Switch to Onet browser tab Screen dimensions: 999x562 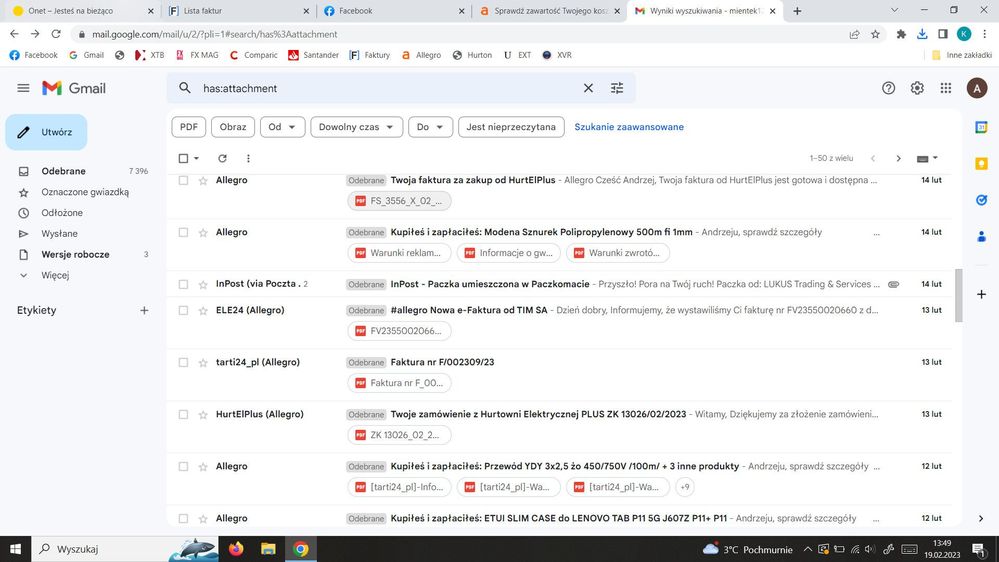(82, 11)
